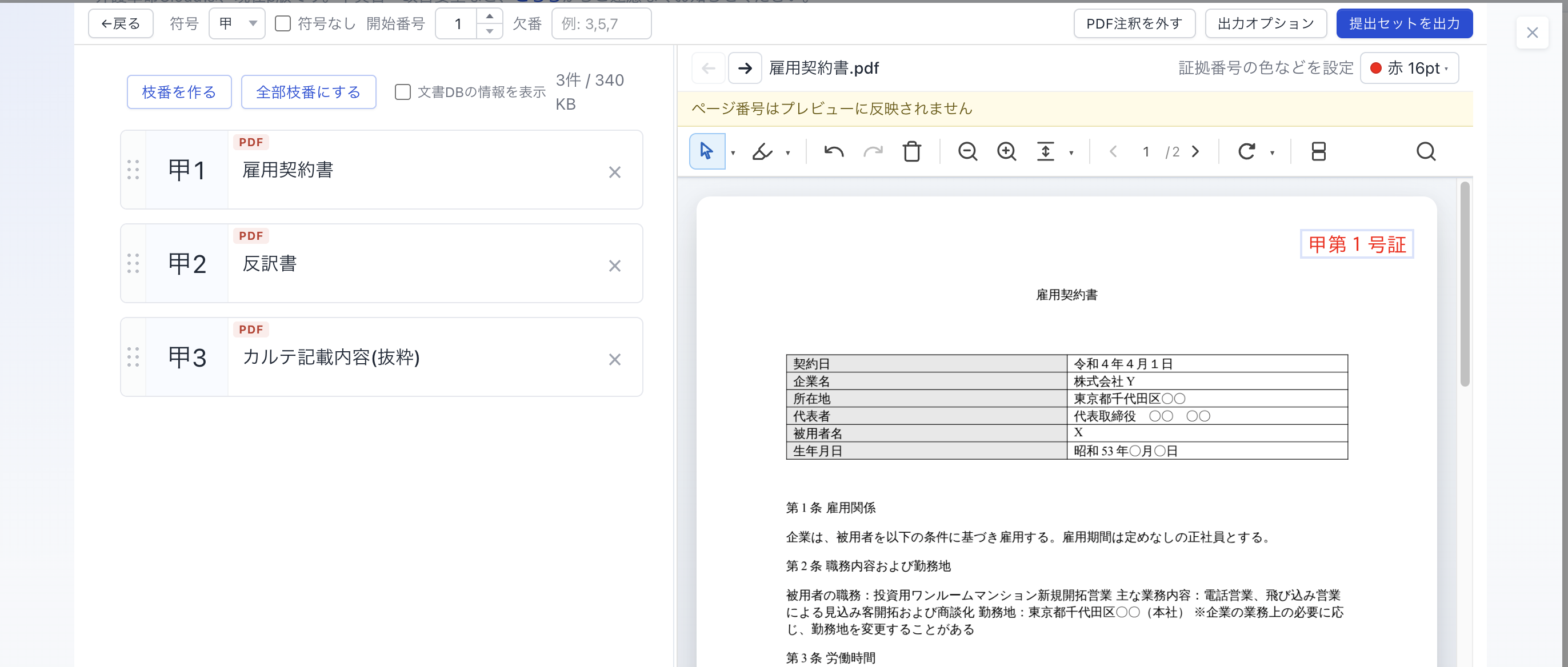
Task: Go to next PDF page
Action: (1195, 151)
